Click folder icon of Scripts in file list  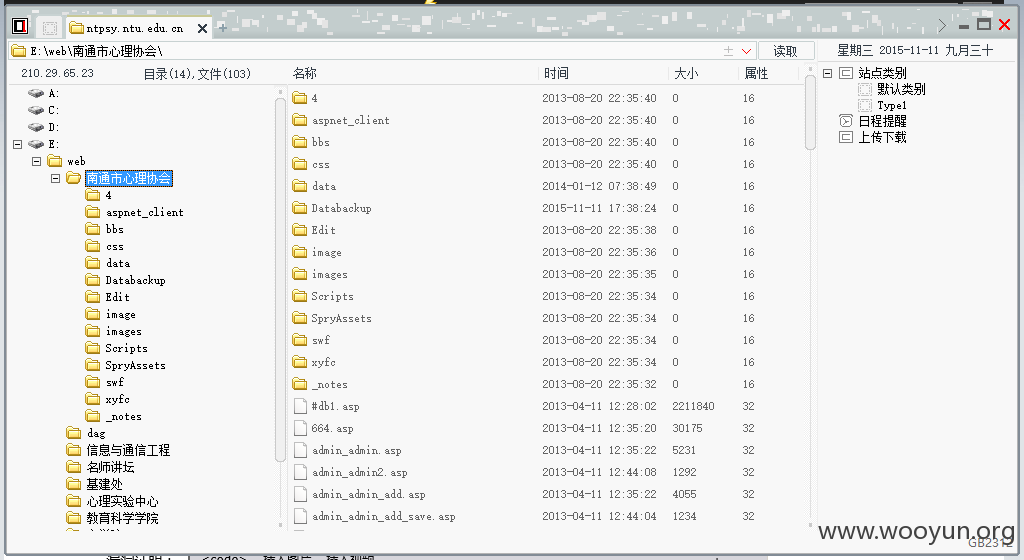pos(300,296)
